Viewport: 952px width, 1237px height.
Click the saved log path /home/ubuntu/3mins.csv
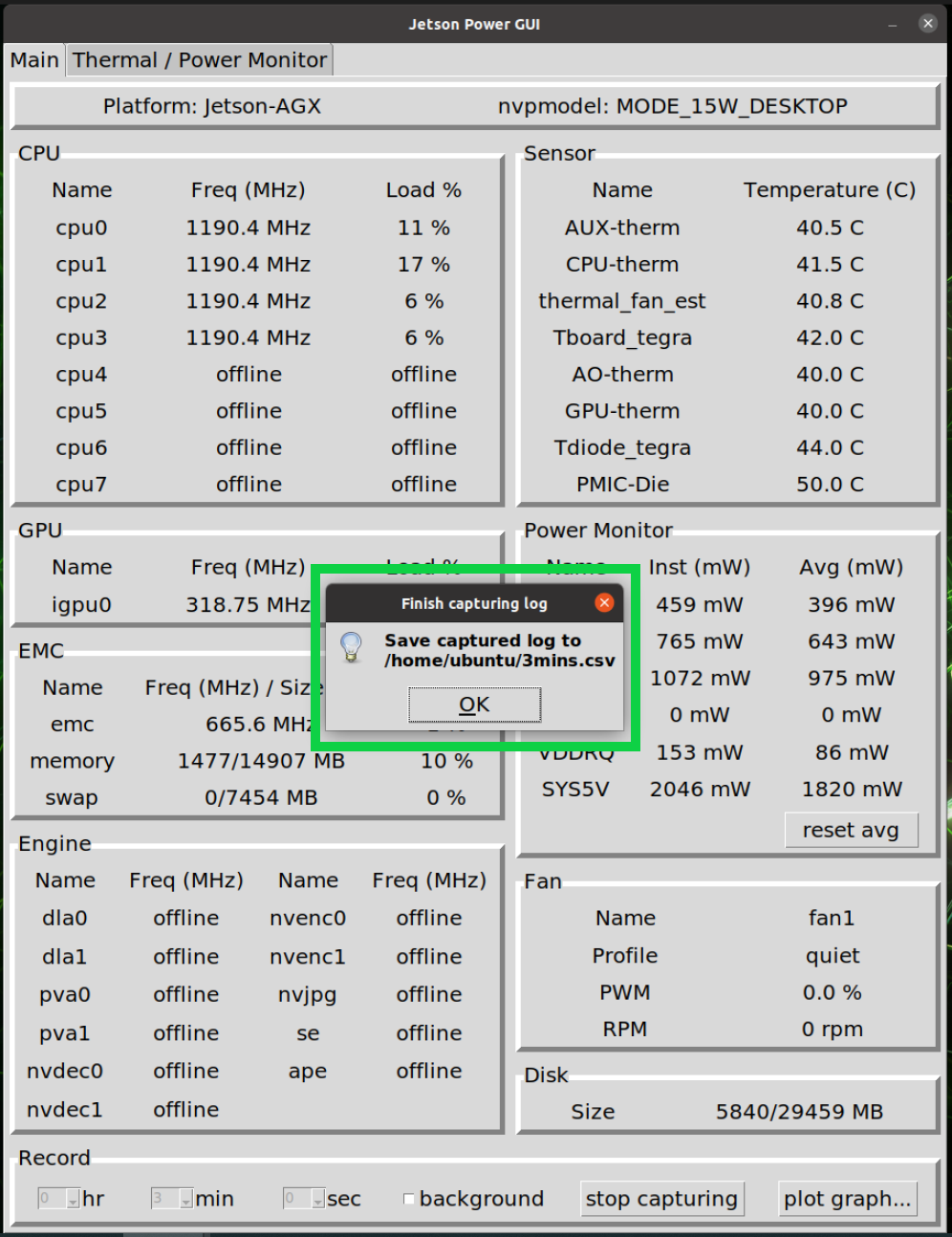(500, 661)
